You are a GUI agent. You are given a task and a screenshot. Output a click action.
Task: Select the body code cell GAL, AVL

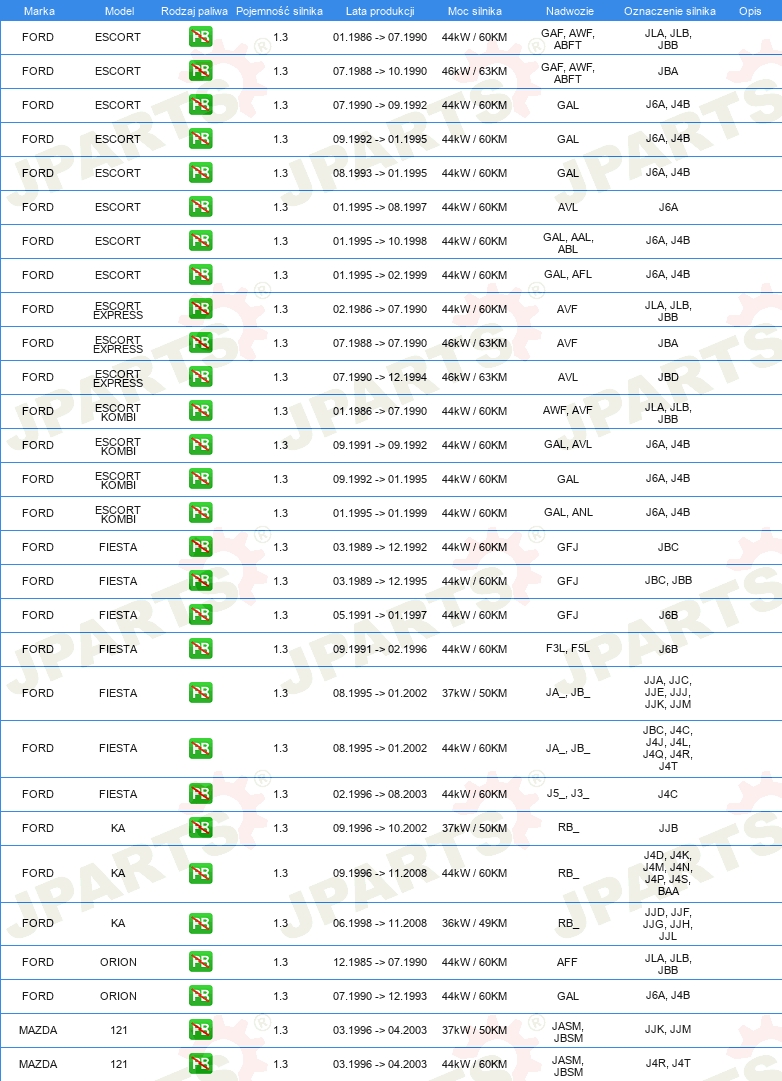(568, 445)
